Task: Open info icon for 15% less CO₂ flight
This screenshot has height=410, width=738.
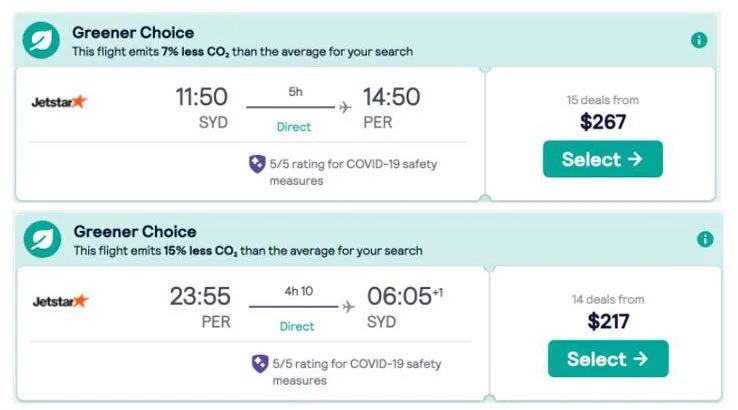Action: [705, 239]
